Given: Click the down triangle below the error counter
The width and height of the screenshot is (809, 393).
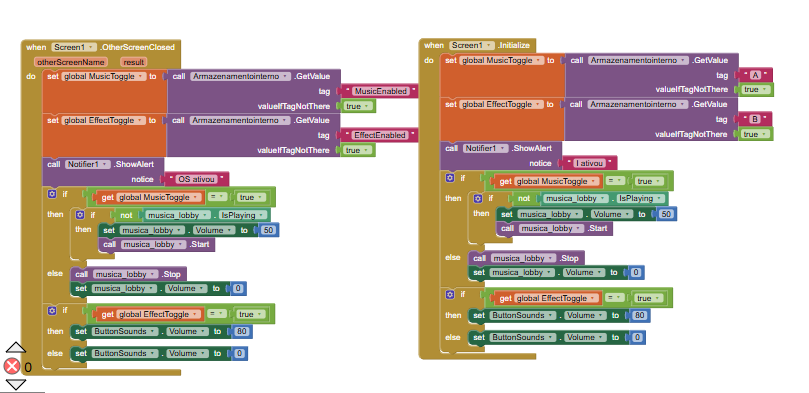Looking at the screenshot, I should pyautogui.click(x=15, y=384).
